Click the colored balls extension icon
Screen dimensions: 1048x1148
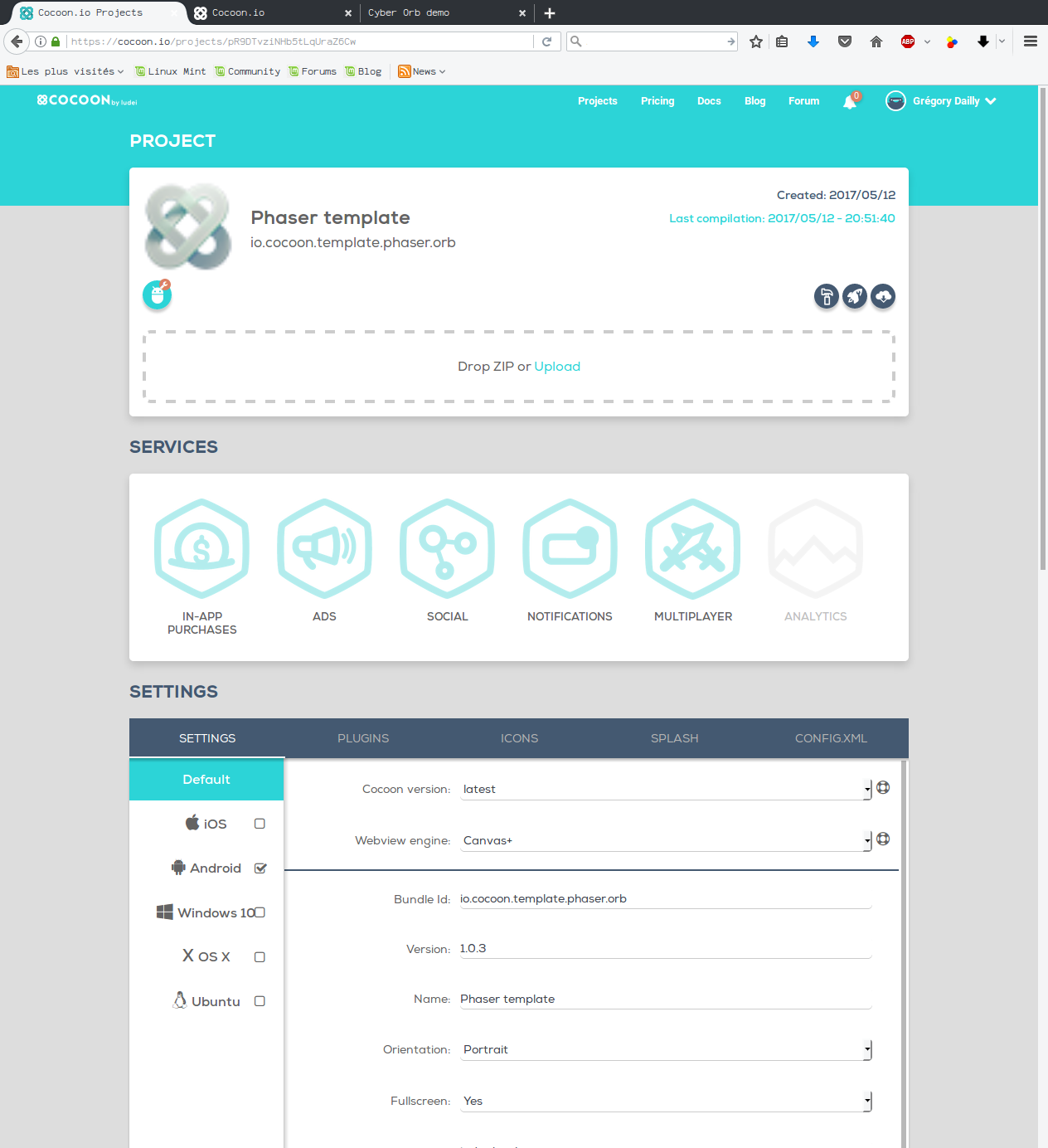(x=952, y=41)
